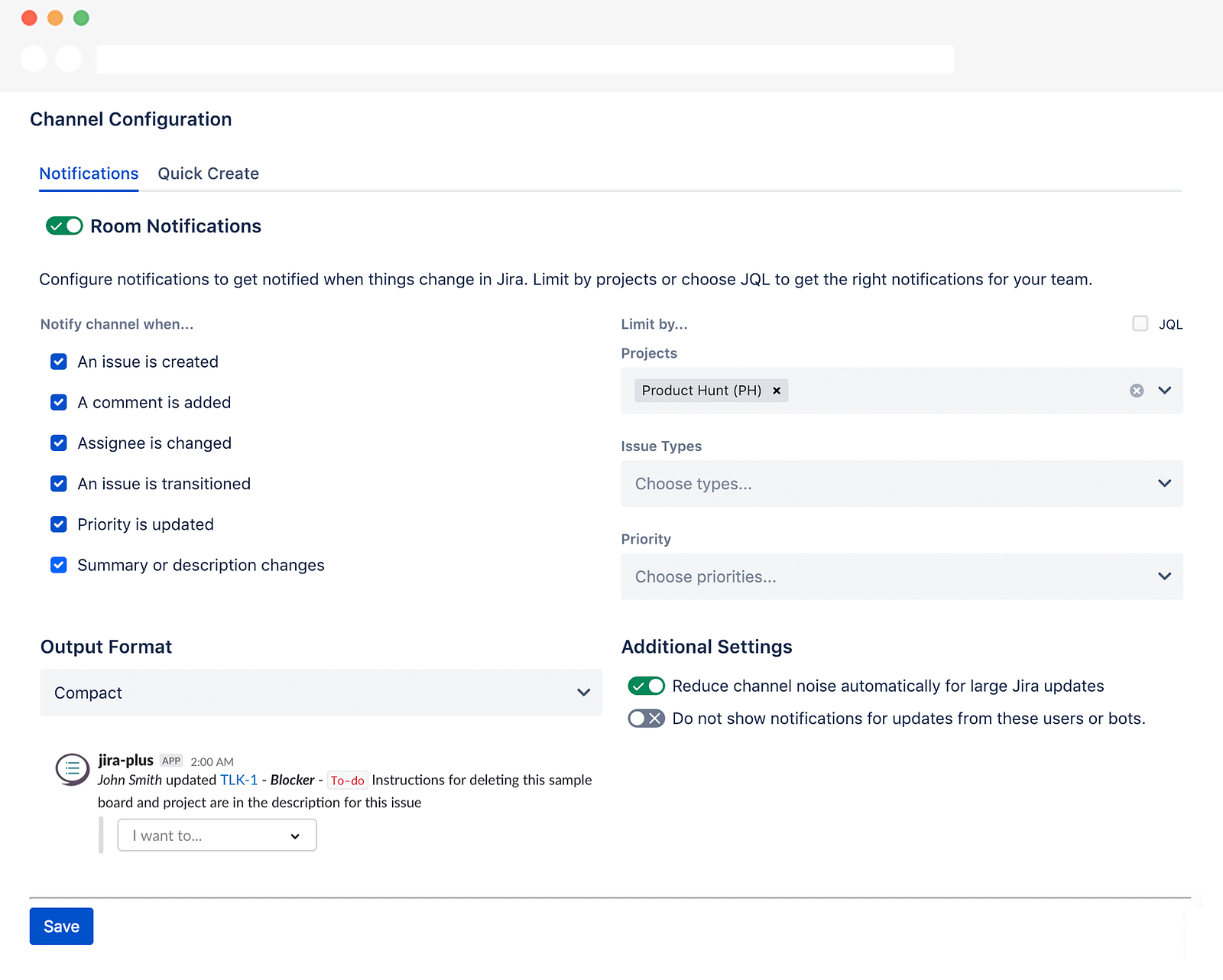Expand the Output Format Compact dropdown
The height and width of the screenshot is (980, 1223).
(320, 693)
